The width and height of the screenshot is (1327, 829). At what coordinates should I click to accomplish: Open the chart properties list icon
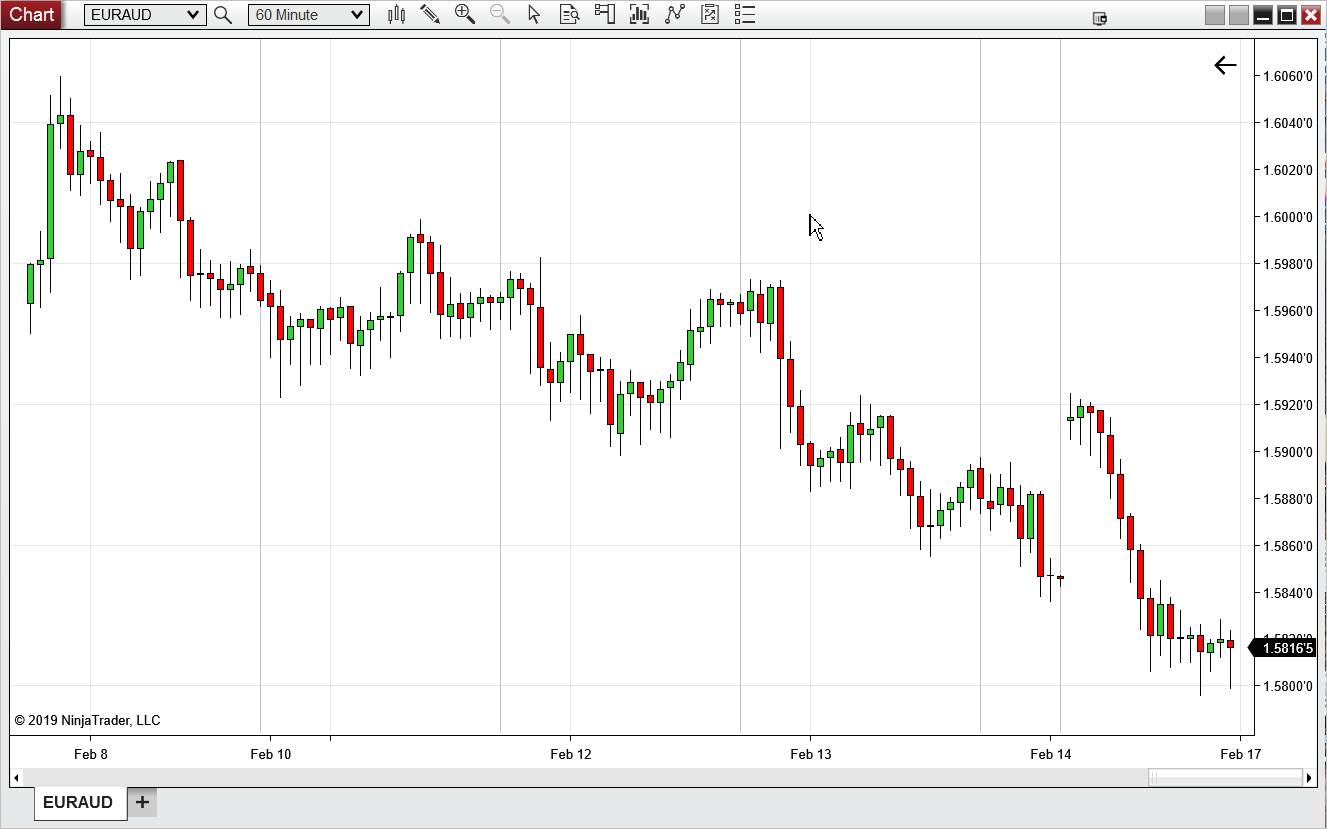coord(744,14)
